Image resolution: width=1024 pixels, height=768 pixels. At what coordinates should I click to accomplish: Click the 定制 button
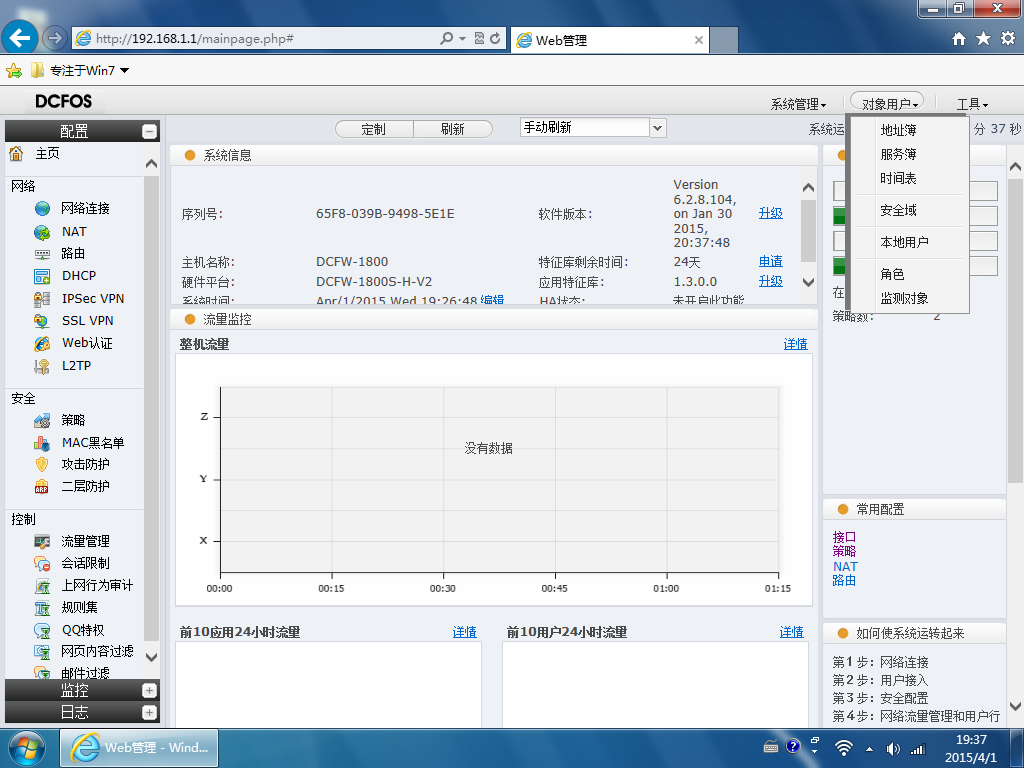click(x=374, y=129)
